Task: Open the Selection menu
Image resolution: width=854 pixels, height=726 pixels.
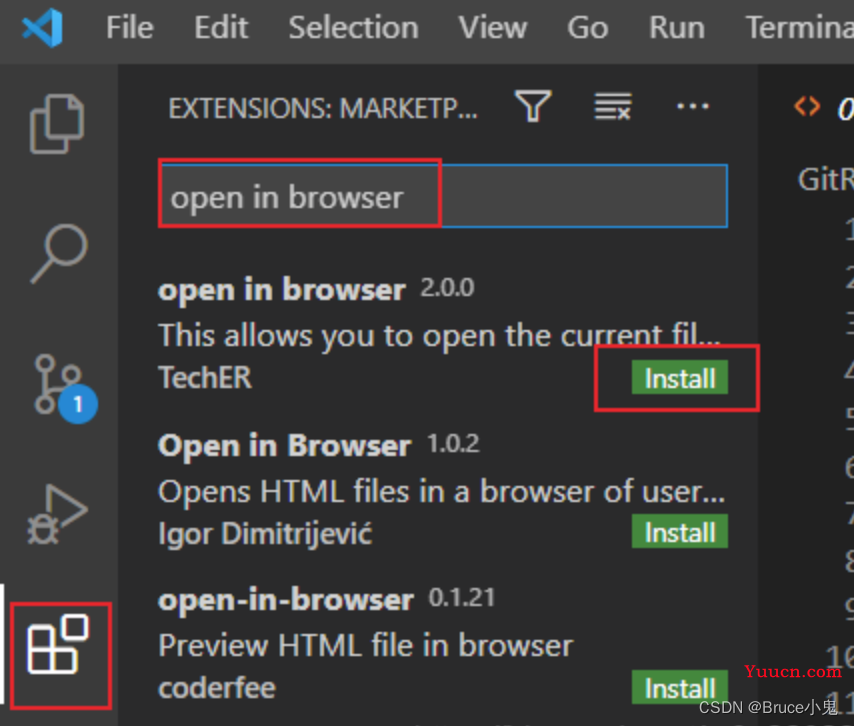Action: 353,27
